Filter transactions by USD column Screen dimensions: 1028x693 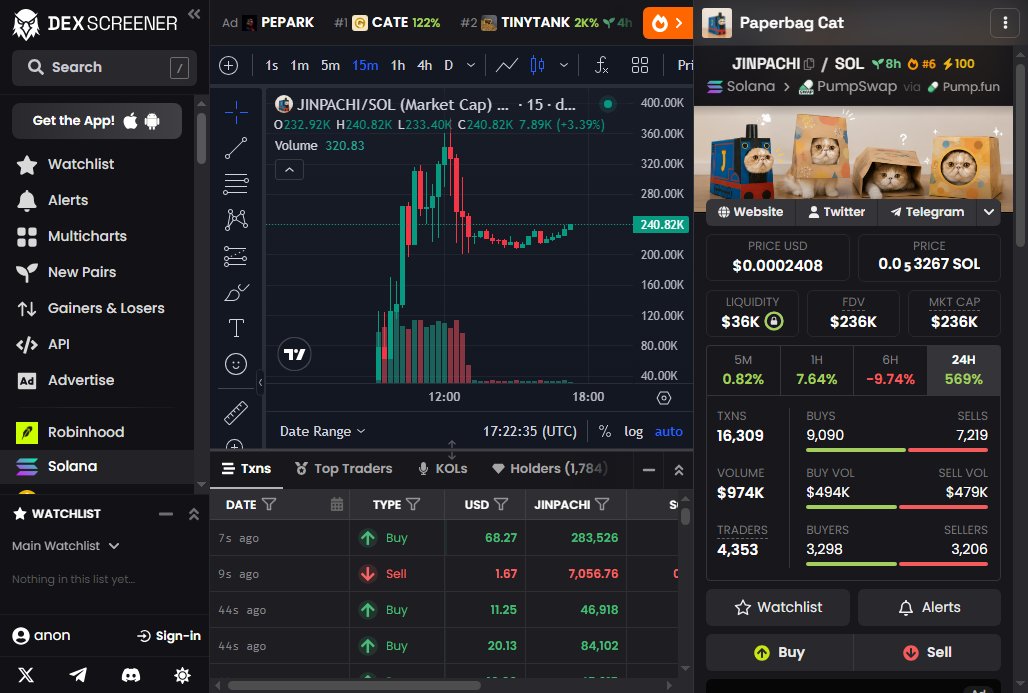tap(501, 504)
